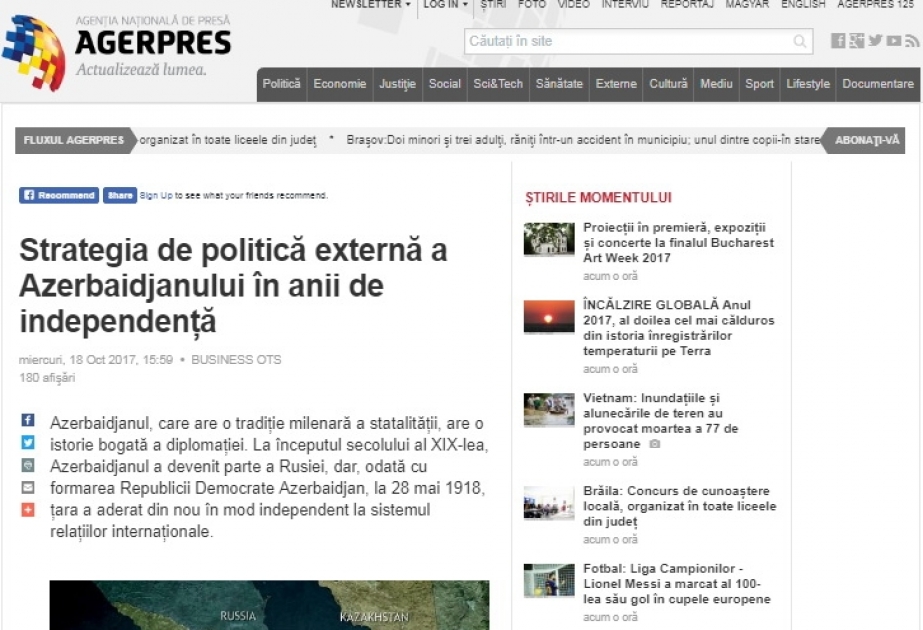The image size is (923, 630).
Task: Open the Google Plus icon in header
Action: tap(856, 41)
